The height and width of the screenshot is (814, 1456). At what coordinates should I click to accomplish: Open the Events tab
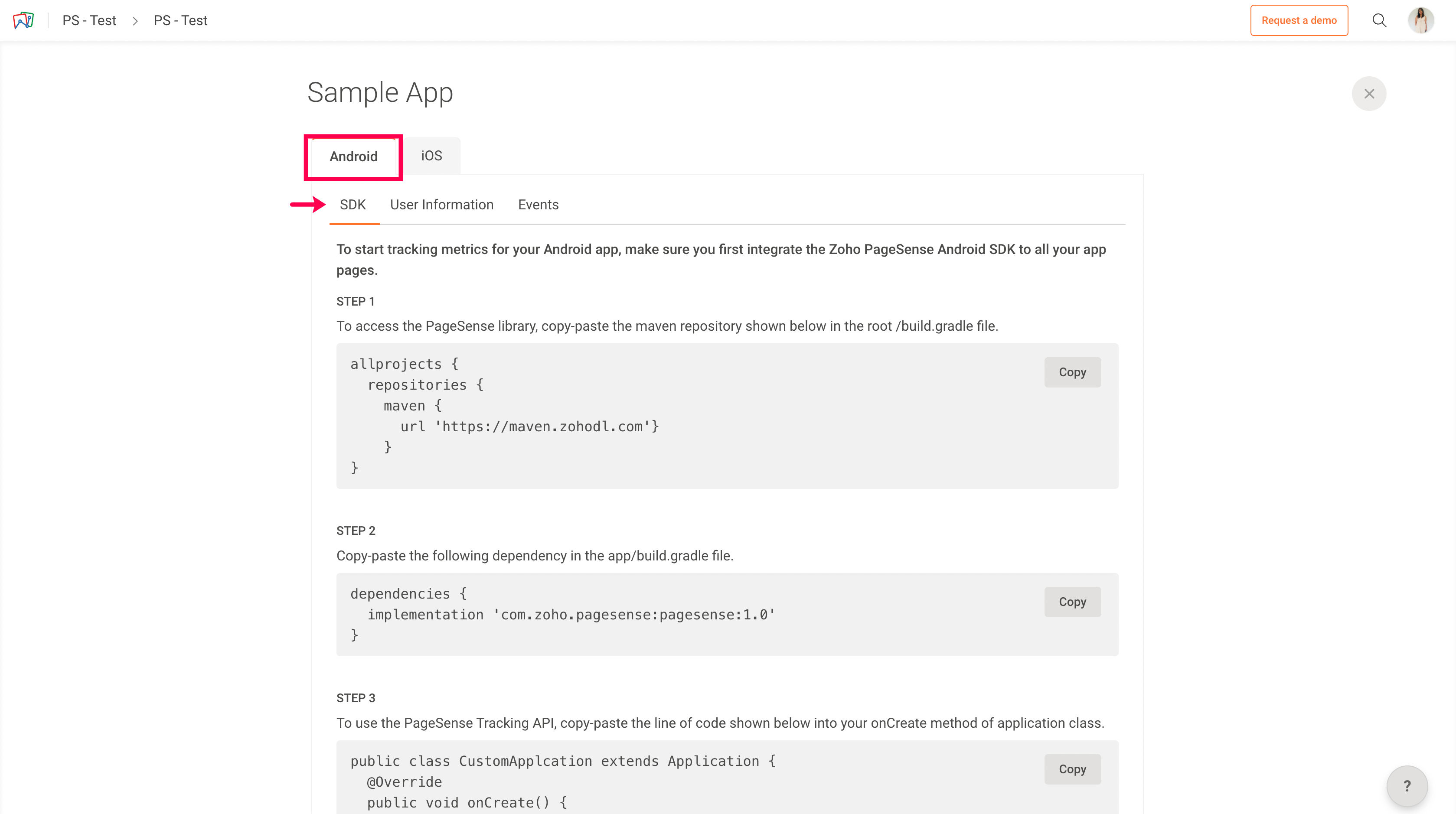(538, 205)
